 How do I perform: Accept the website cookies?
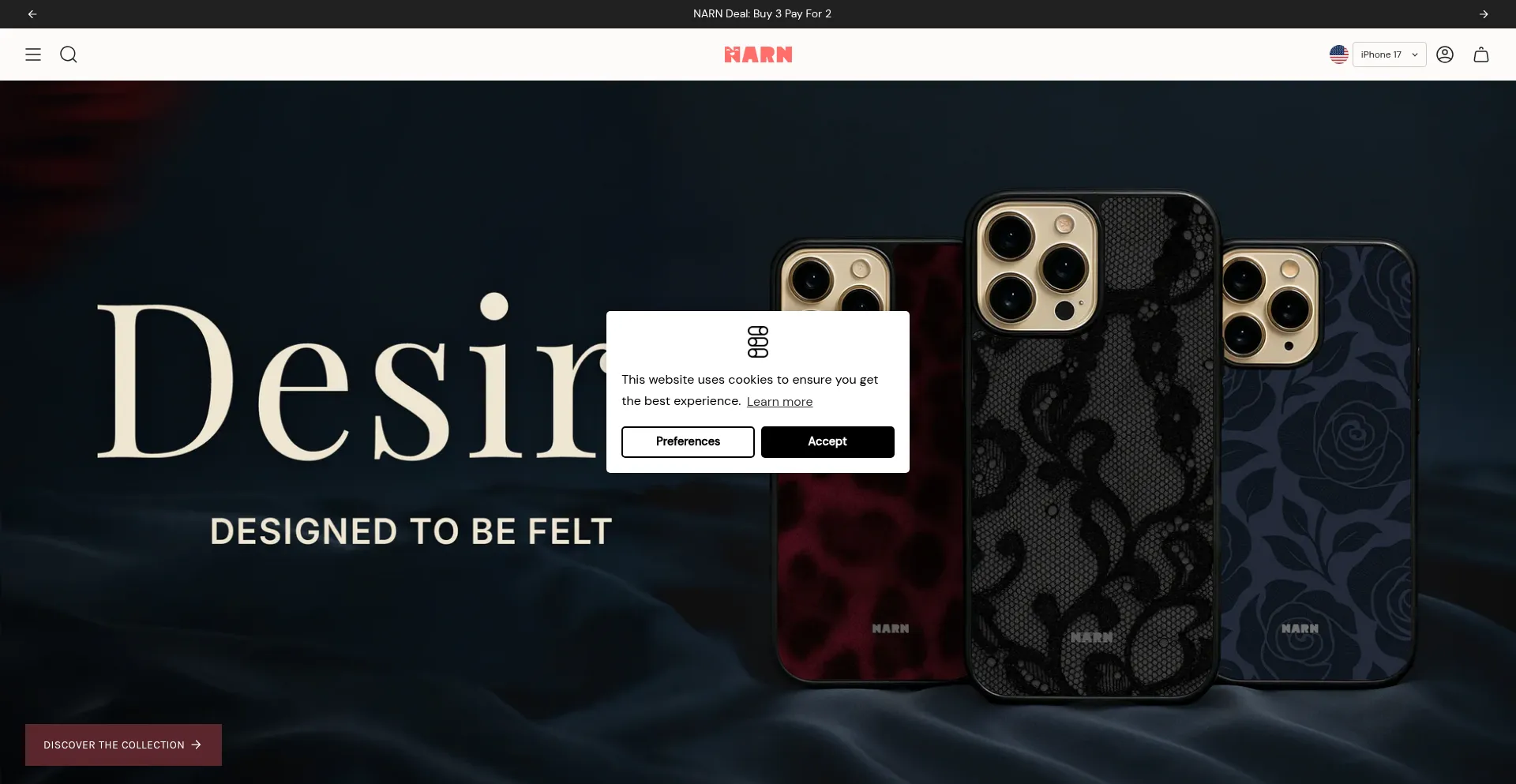click(827, 442)
